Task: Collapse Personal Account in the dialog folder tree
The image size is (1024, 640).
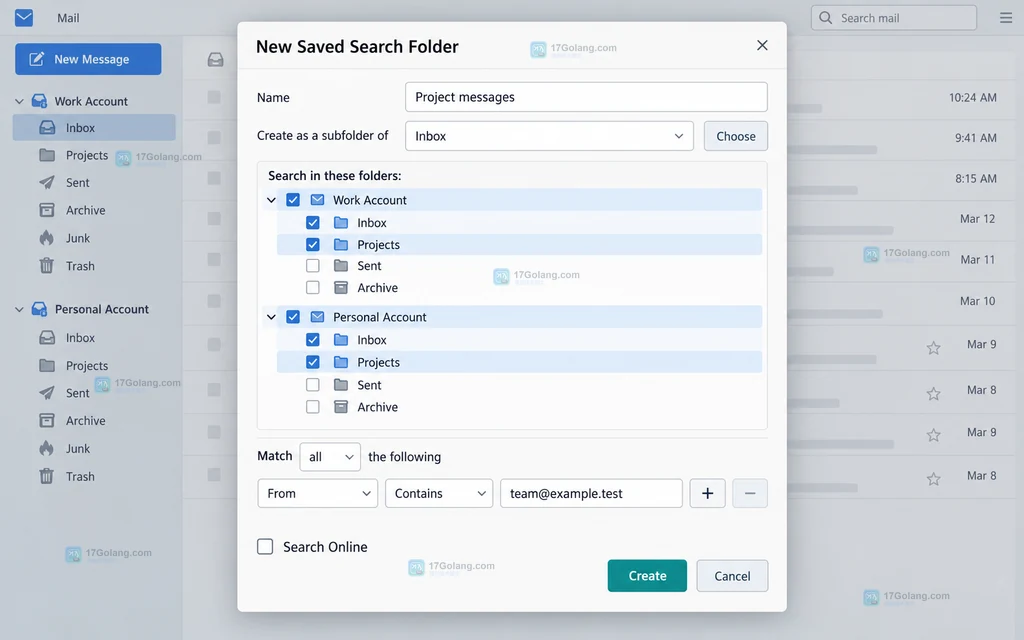Action: (272, 317)
